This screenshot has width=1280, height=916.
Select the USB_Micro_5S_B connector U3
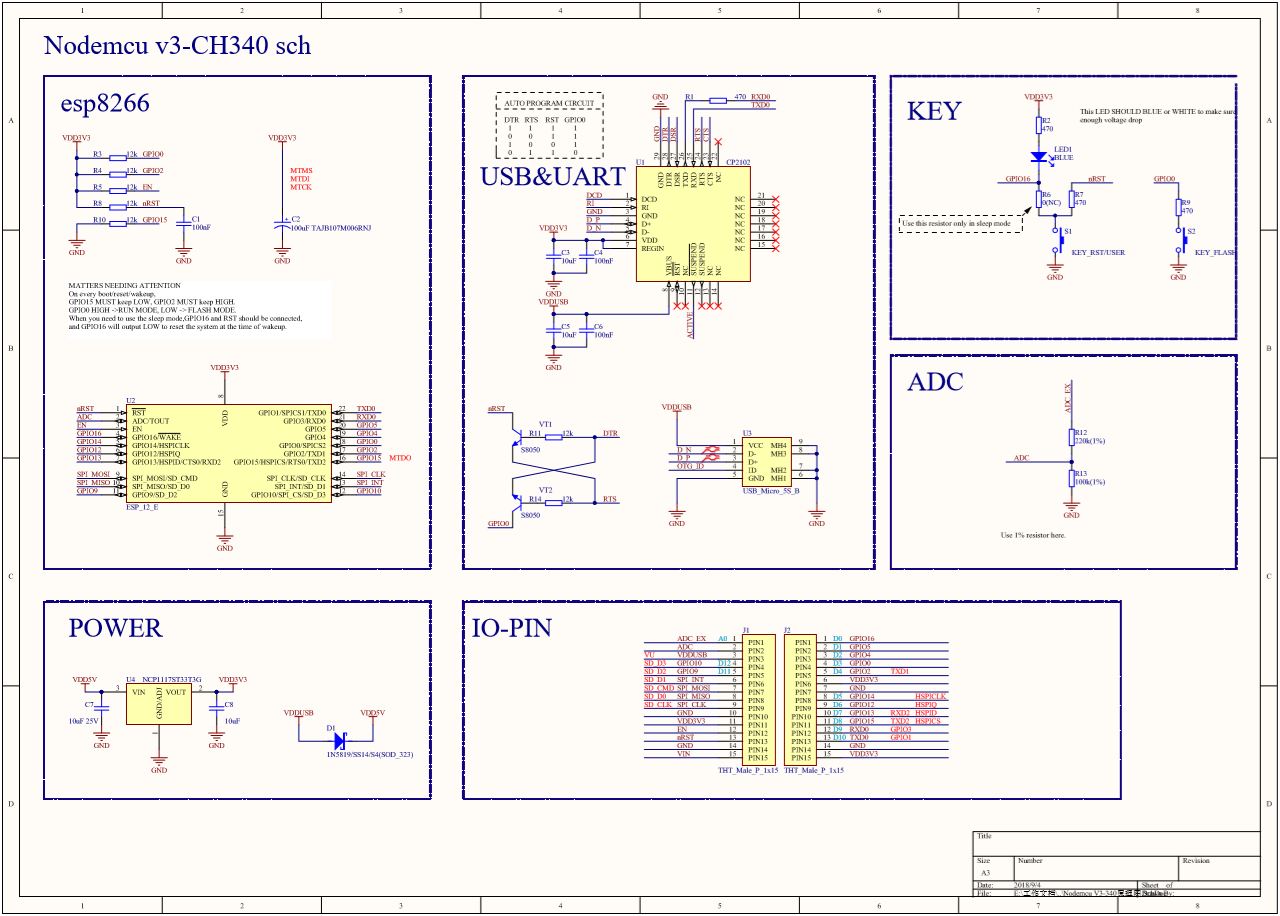click(x=765, y=461)
